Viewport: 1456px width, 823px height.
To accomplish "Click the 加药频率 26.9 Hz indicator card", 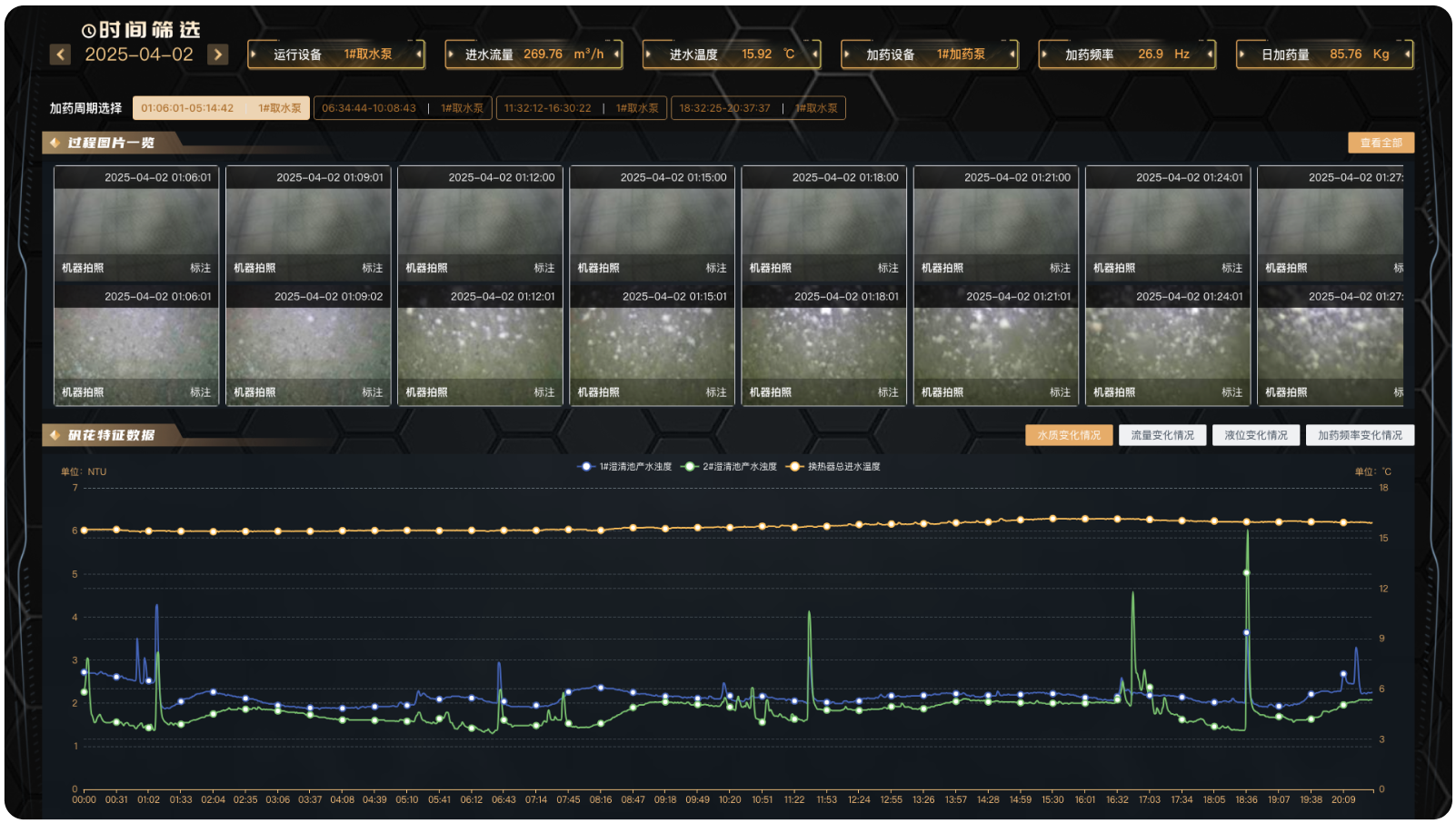I will (1128, 55).
